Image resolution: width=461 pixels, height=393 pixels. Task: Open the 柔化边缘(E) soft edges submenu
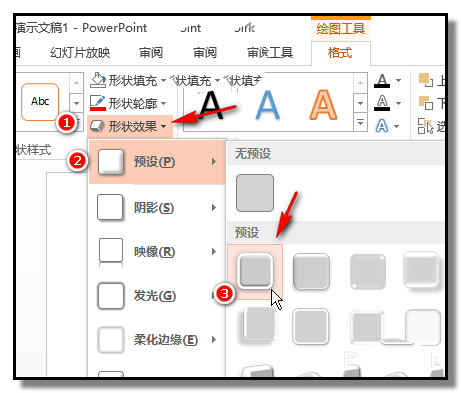point(157,340)
